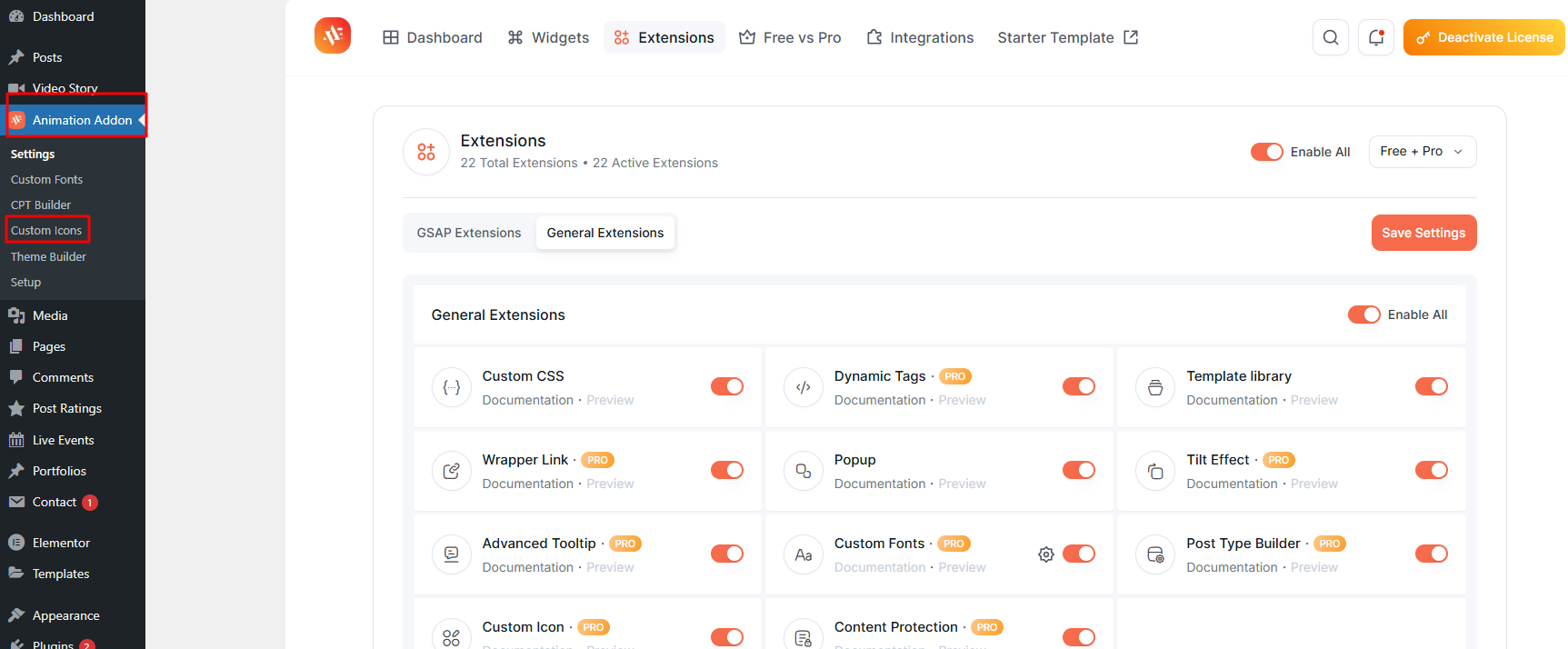Click the Pages sidebar icon
The height and width of the screenshot is (649, 1568).
tap(16, 346)
